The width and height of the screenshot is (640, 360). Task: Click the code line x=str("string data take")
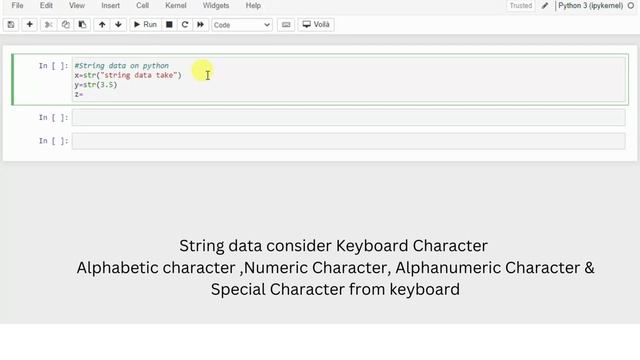click(128, 75)
